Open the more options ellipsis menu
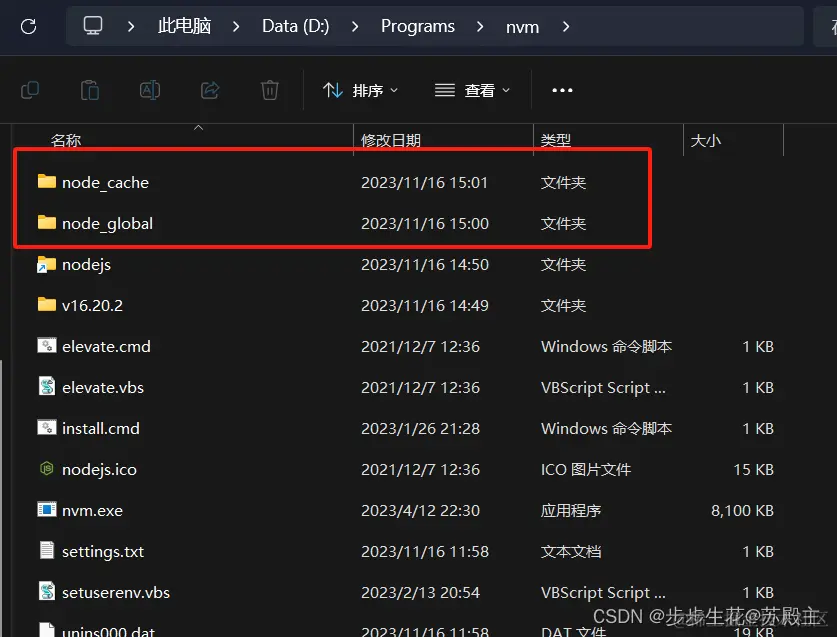 (562, 90)
